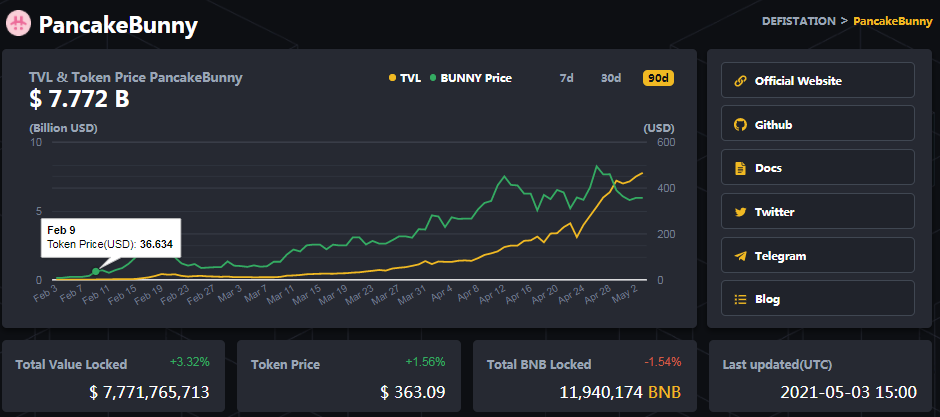Click the Blog list icon

pyautogui.click(x=740, y=299)
